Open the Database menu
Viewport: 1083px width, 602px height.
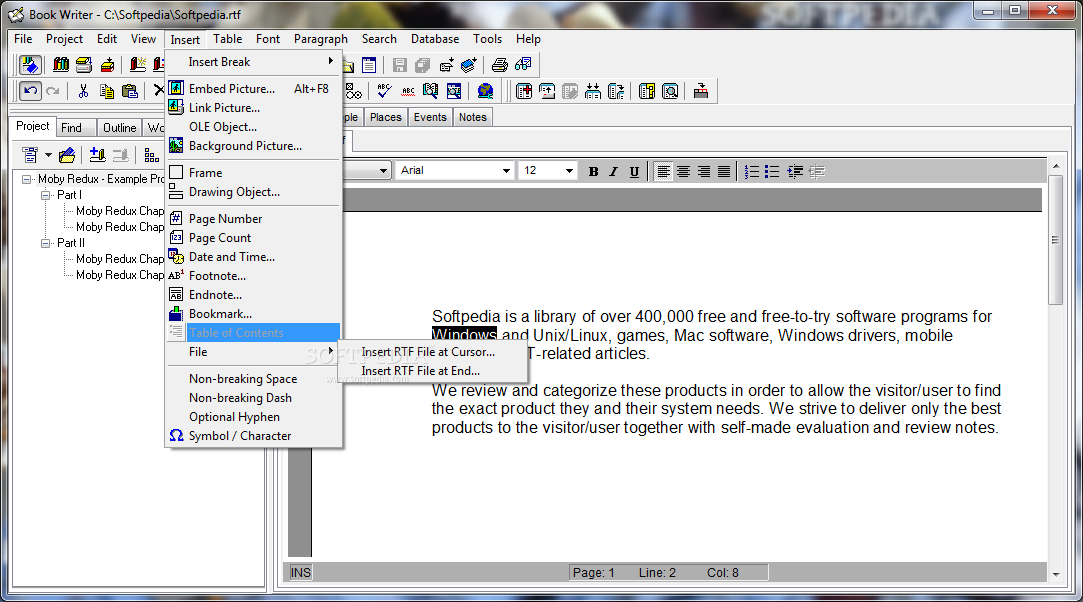click(434, 39)
